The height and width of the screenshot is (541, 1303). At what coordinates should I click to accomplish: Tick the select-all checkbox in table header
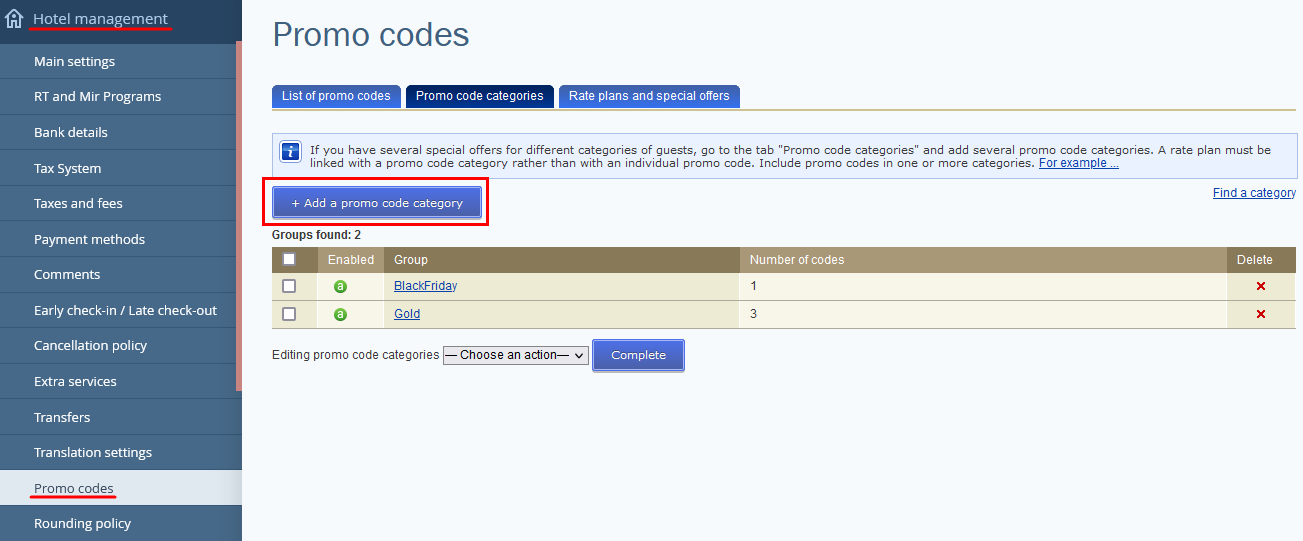coord(289,259)
